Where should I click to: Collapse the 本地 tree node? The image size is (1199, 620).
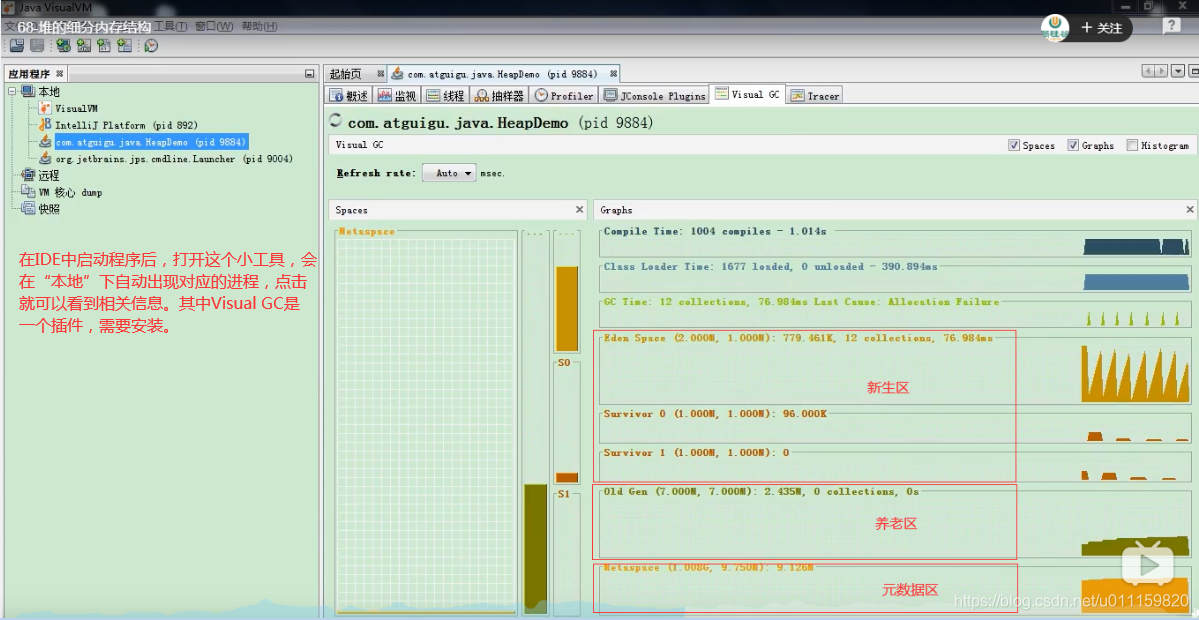[12, 92]
